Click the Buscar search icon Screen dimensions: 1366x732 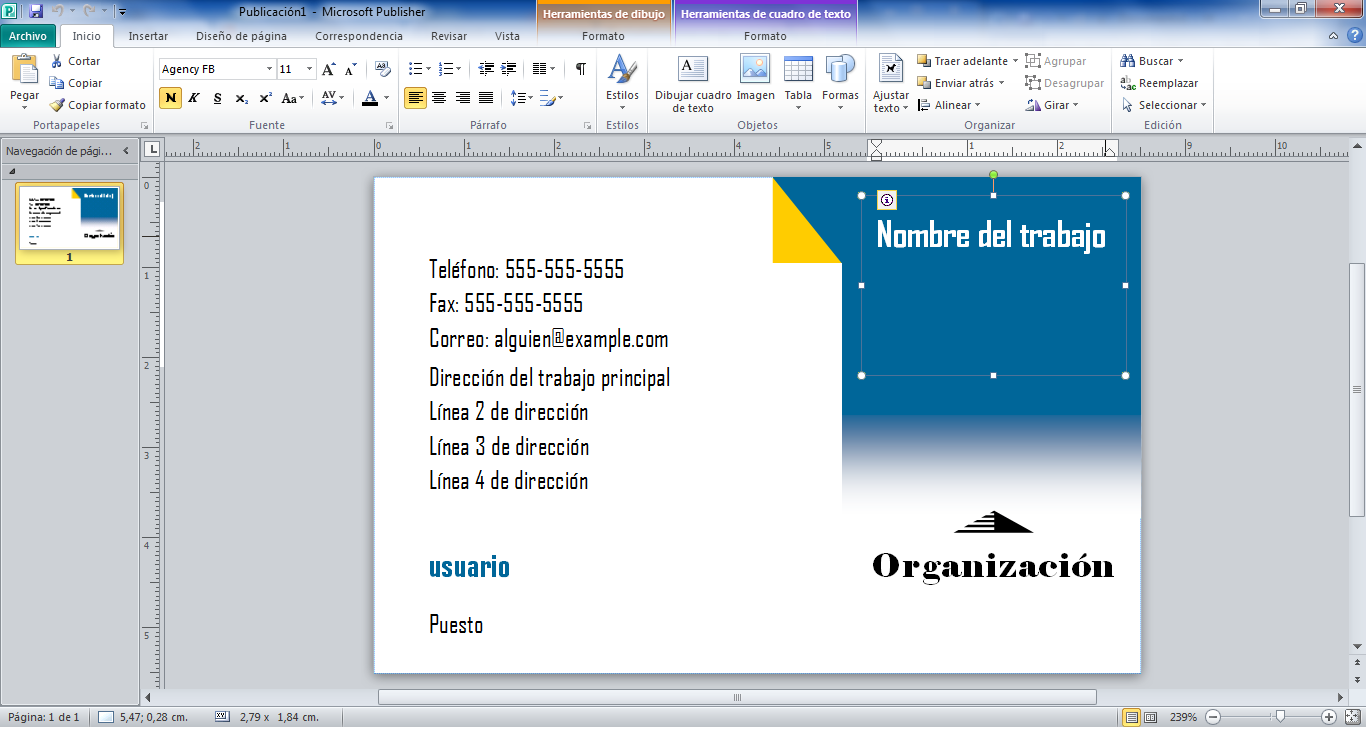[x=1128, y=60]
